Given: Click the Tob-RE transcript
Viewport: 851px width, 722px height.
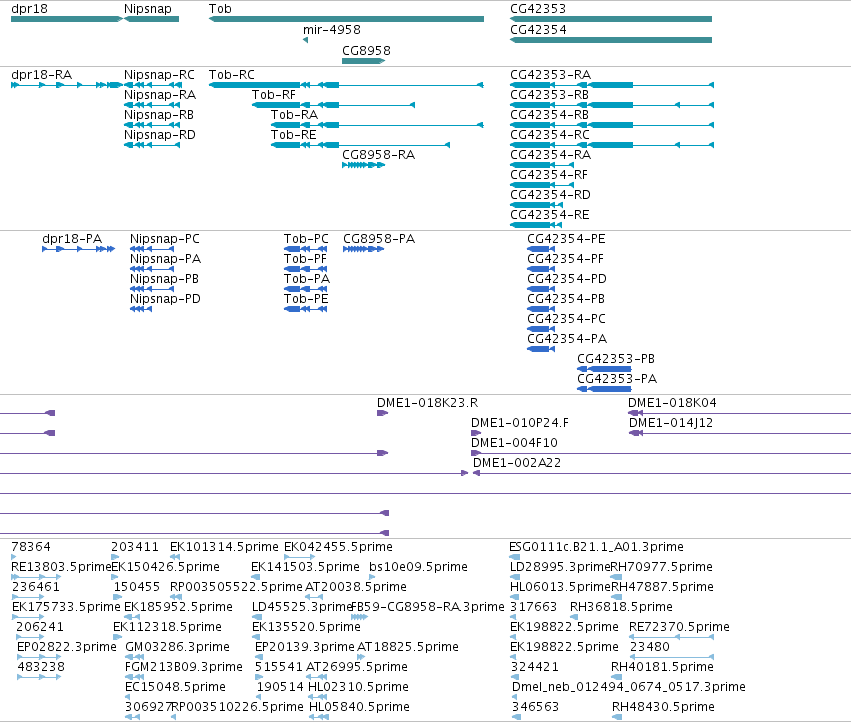Looking at the screenshot, I should pos(360,145).
